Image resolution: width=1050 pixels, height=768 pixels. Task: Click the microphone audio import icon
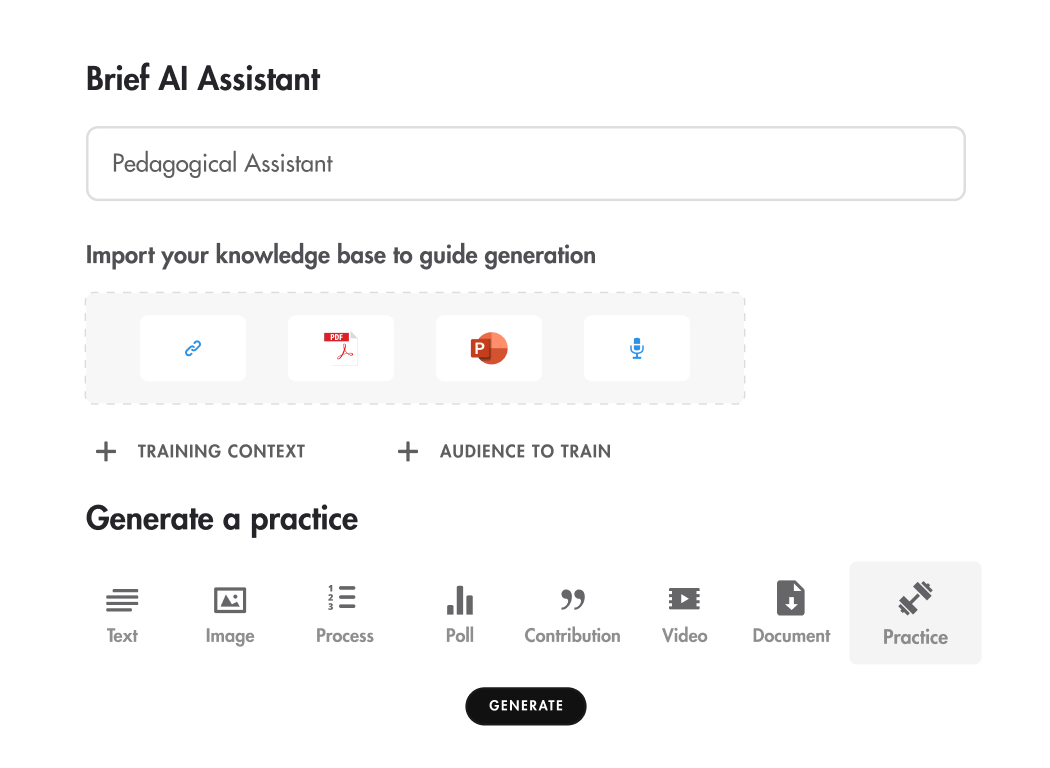click(x=637, y=348)
